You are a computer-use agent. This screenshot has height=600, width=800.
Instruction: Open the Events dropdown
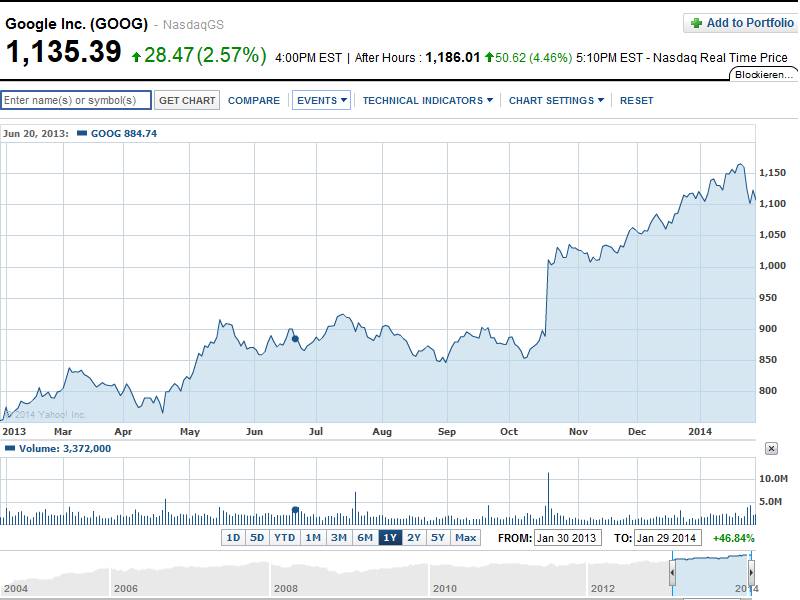point(321,101)
